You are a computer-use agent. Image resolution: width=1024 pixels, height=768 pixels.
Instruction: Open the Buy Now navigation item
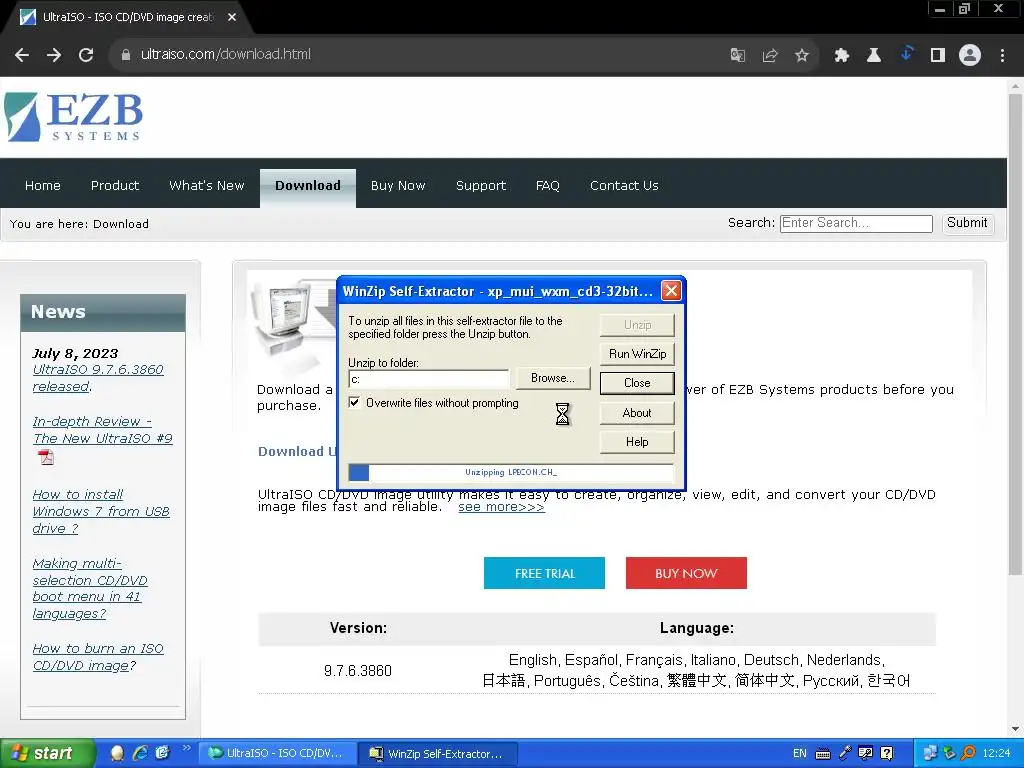point(398,185)
